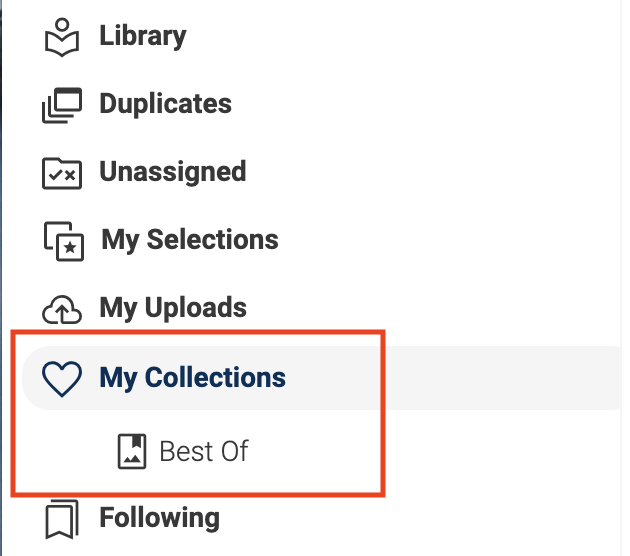Show the My Uploads text label

point(173,308)
